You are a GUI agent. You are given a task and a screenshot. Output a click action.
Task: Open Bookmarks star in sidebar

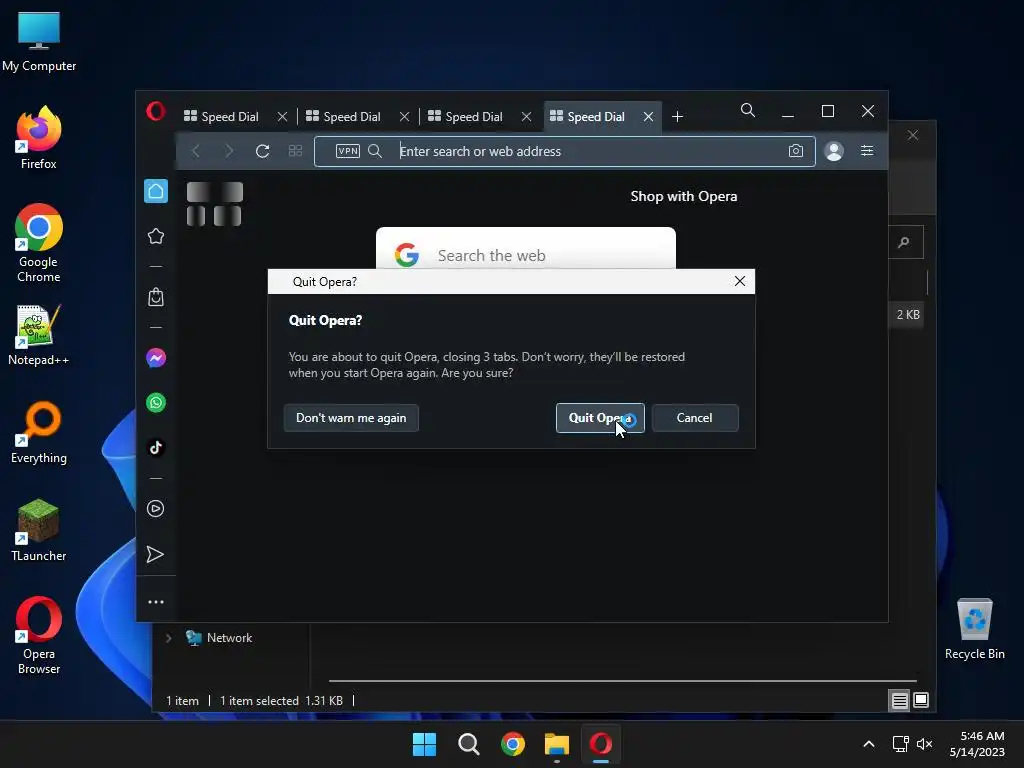(x=156, y=236)
